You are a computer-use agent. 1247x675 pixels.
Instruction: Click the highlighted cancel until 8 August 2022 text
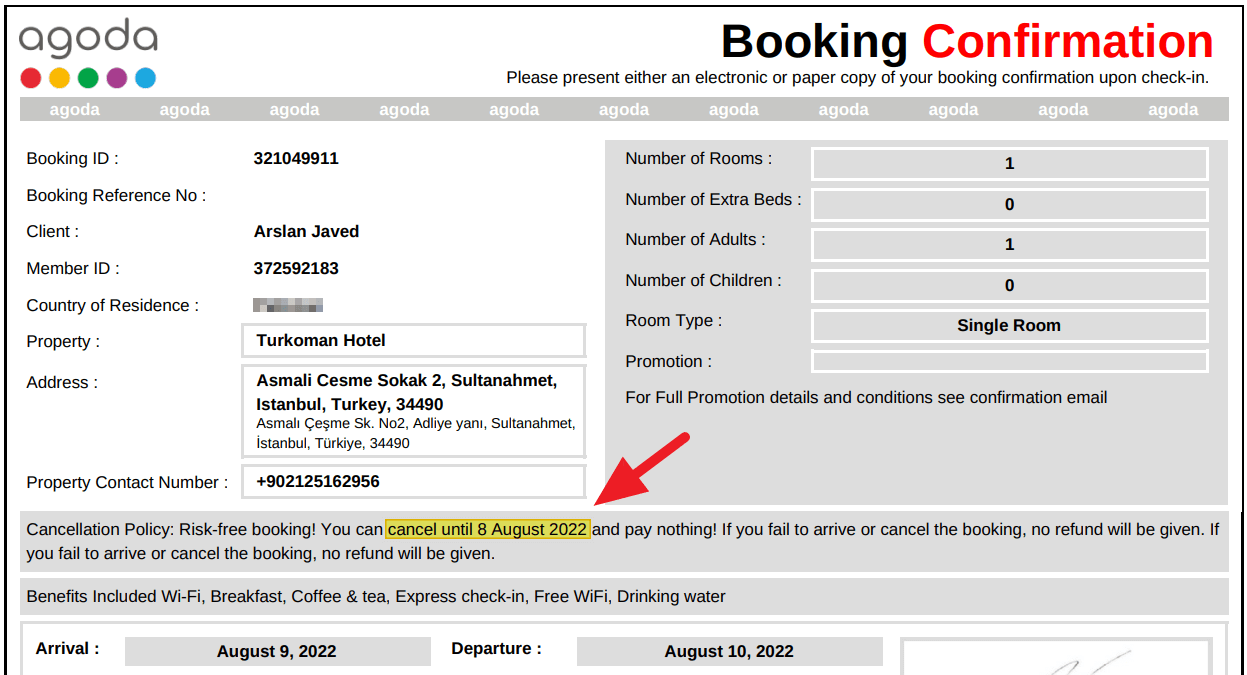point(488,529)
